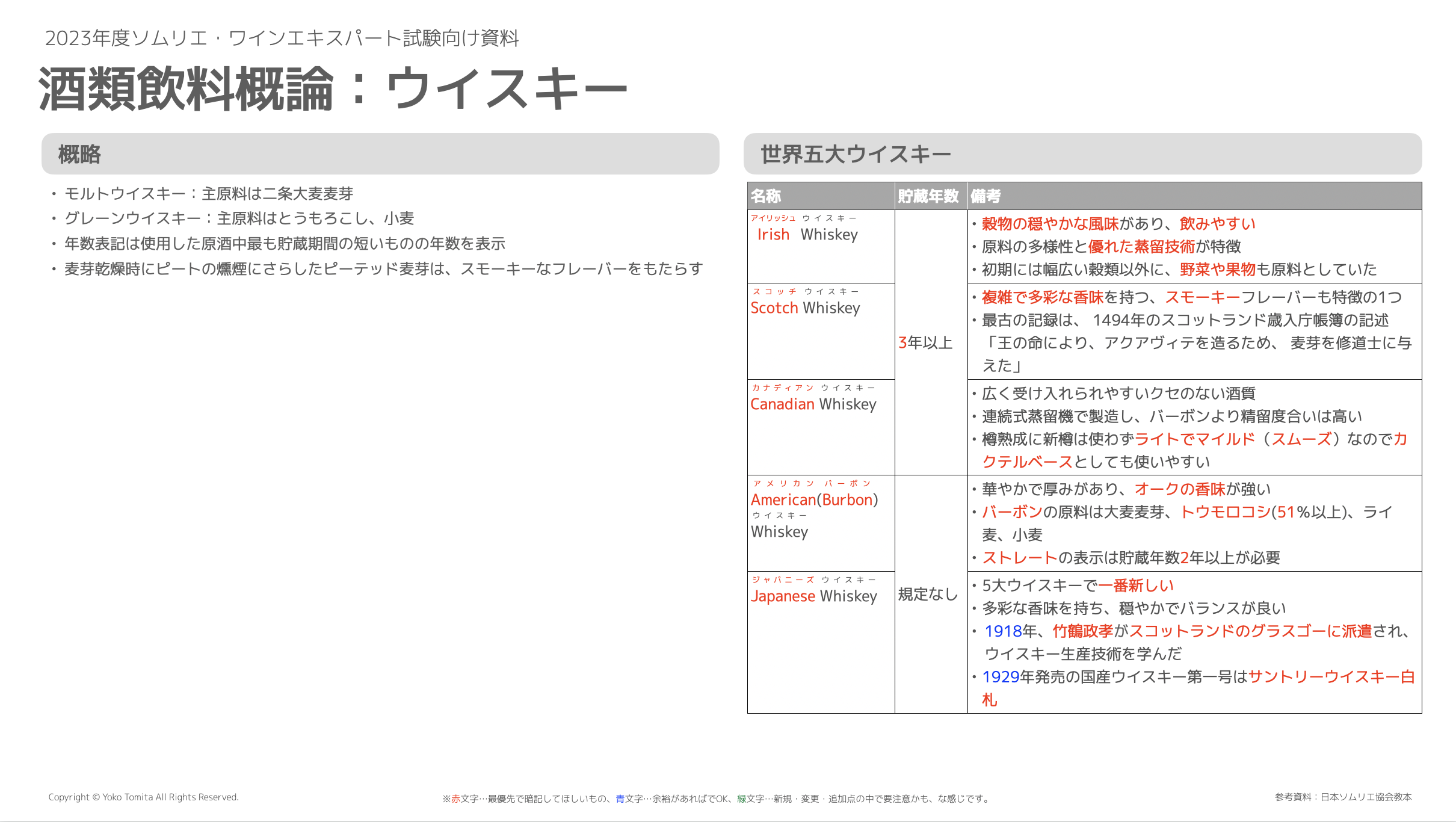Select the American(Burbon) Whiskey name cell
1456x822 pixels.
(821, 523)
